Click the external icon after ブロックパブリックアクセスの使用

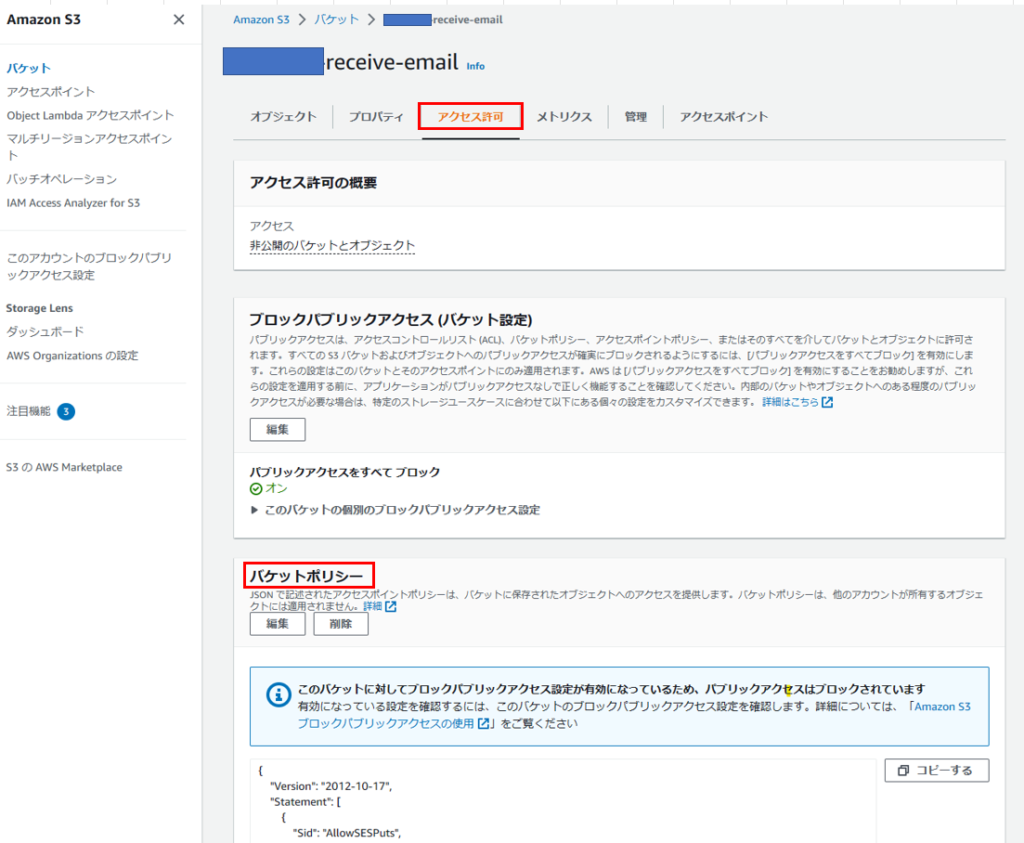(483, 724)
